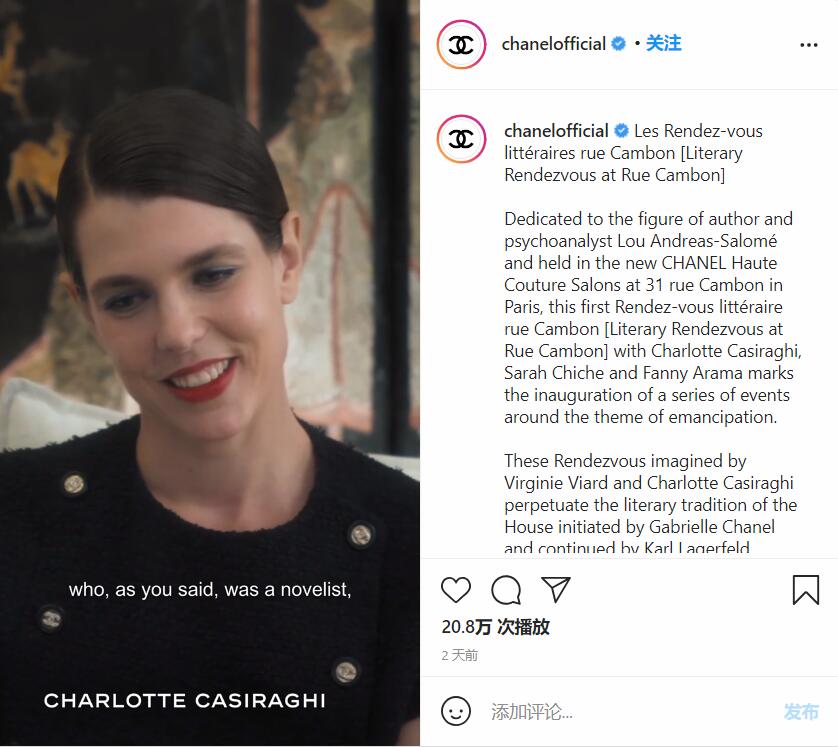
Task: Like the post with heart icon
Action: (x=456, y=590)
